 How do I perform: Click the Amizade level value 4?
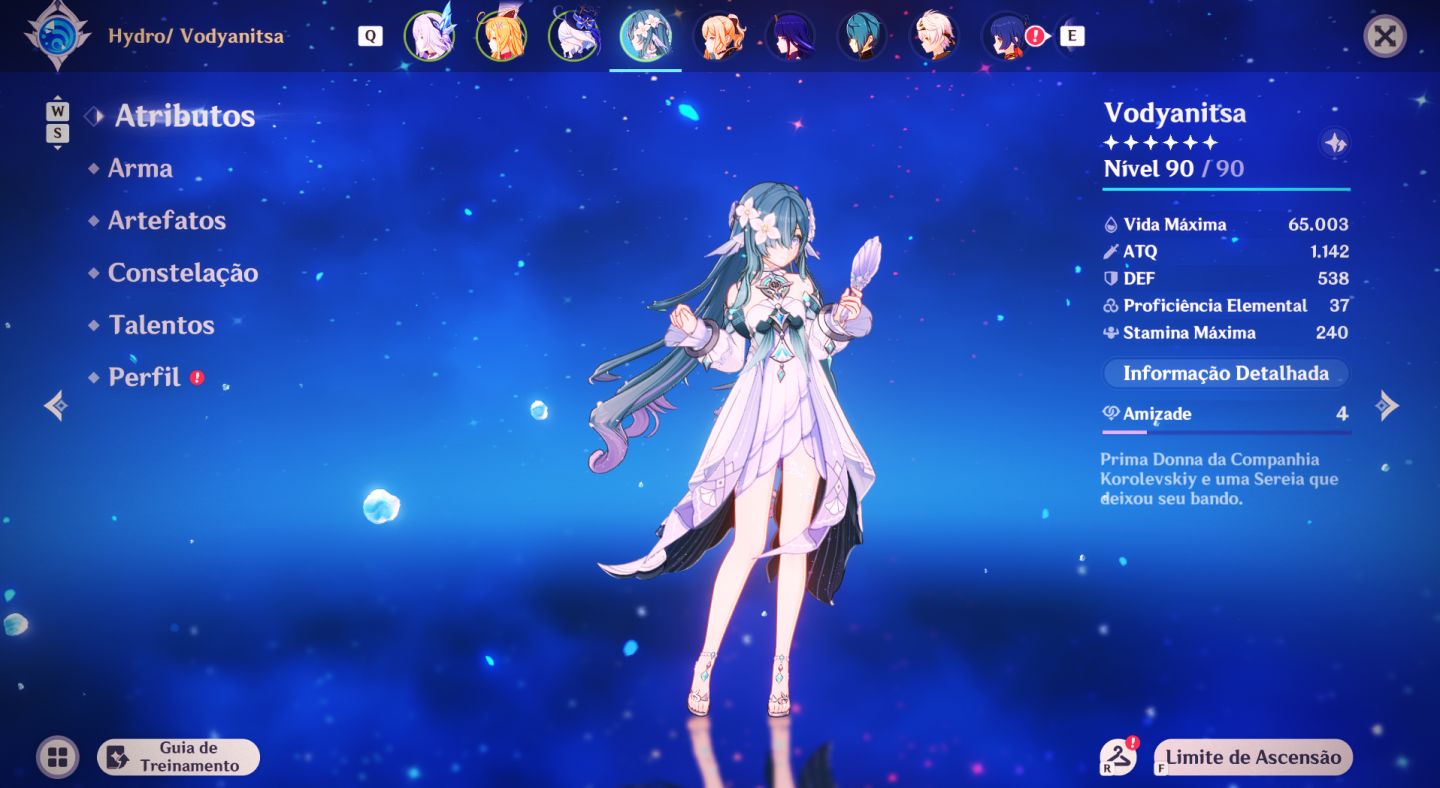[1342, 414]
